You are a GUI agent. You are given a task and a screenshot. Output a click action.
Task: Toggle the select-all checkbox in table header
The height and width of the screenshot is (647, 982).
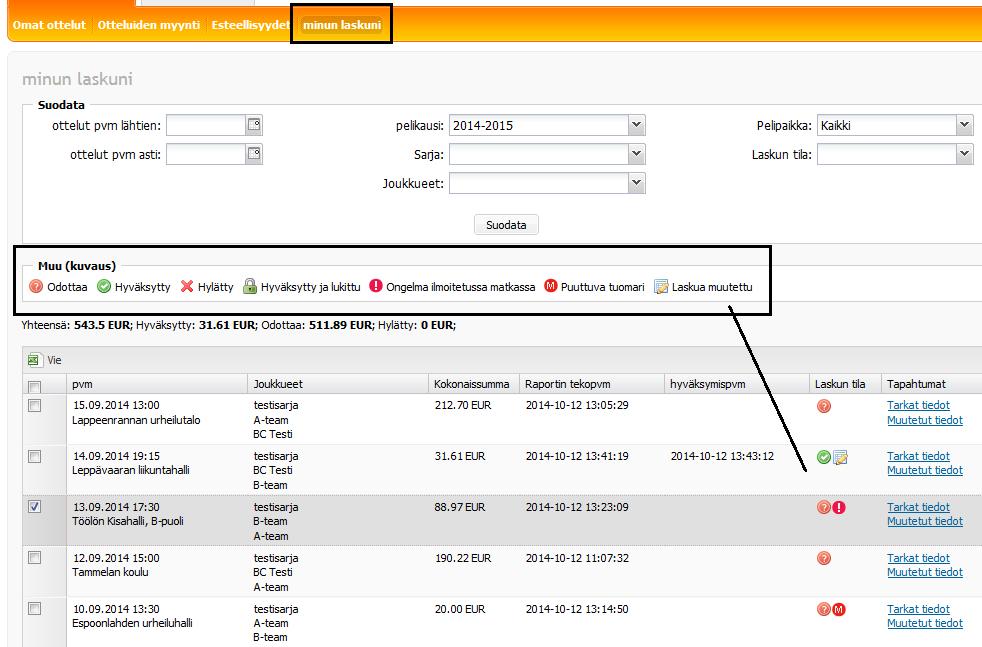pos(35,386)
